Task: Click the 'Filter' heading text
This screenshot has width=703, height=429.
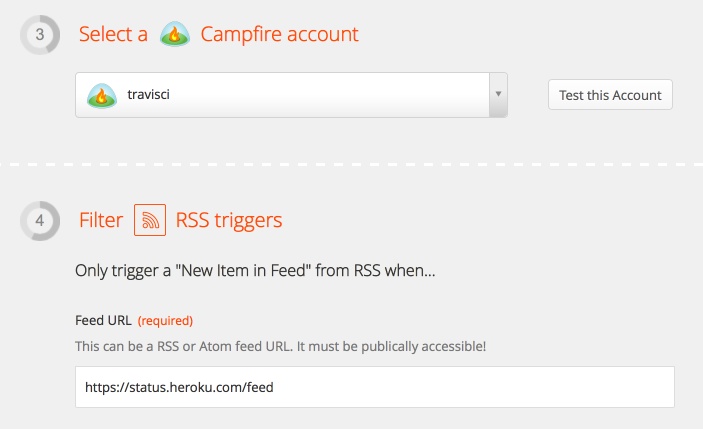Action: coord(101,220)
